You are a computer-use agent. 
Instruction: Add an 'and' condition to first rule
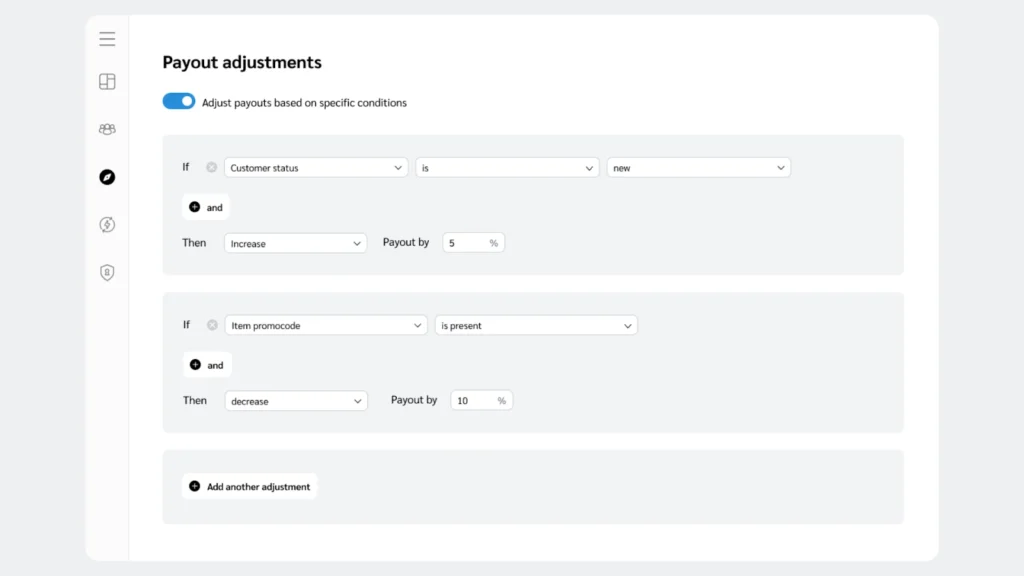205,207
